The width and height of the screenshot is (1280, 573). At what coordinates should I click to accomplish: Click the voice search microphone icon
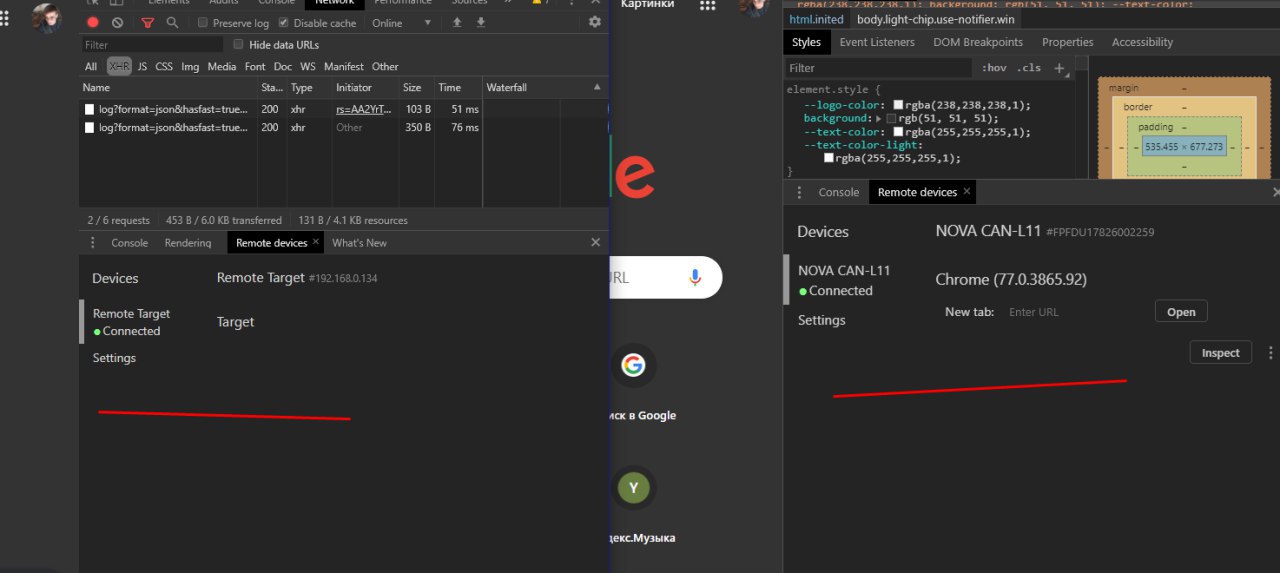point(695,278)
